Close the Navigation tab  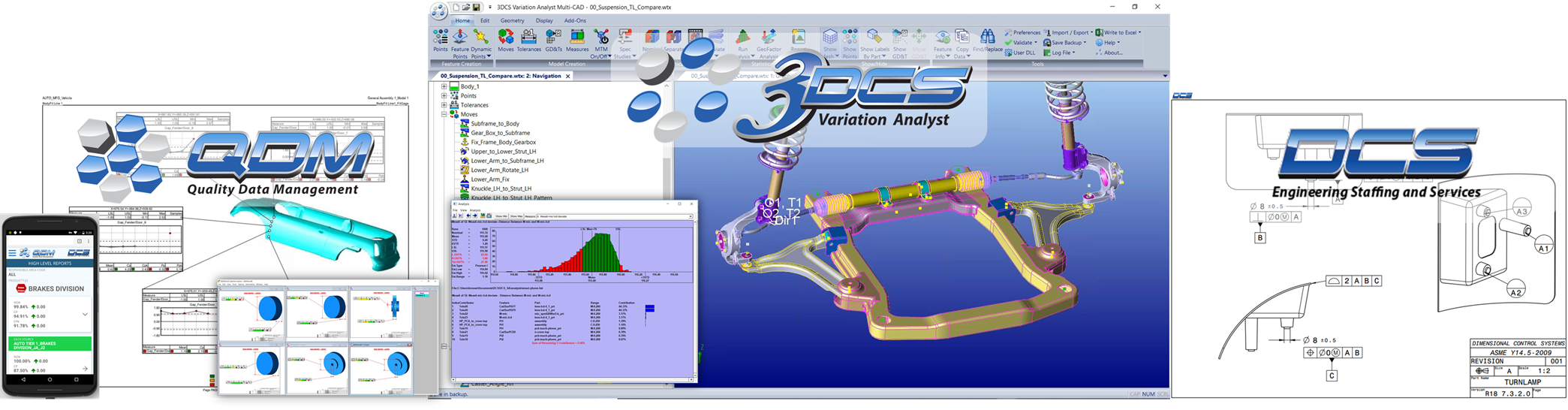pos(568,76)
